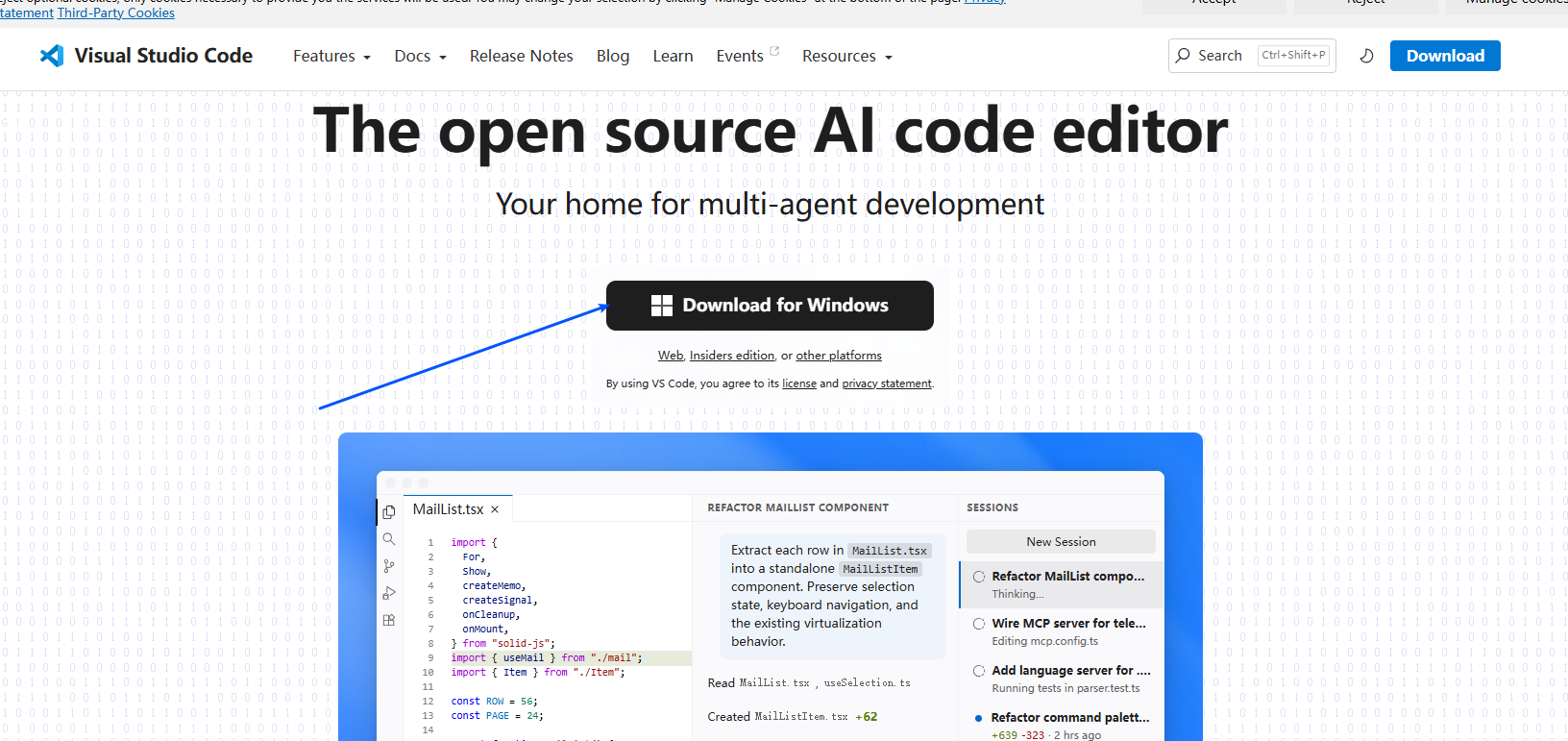Click the "Thinking..." status text

pyautogui.click(x=1017, y=594)
